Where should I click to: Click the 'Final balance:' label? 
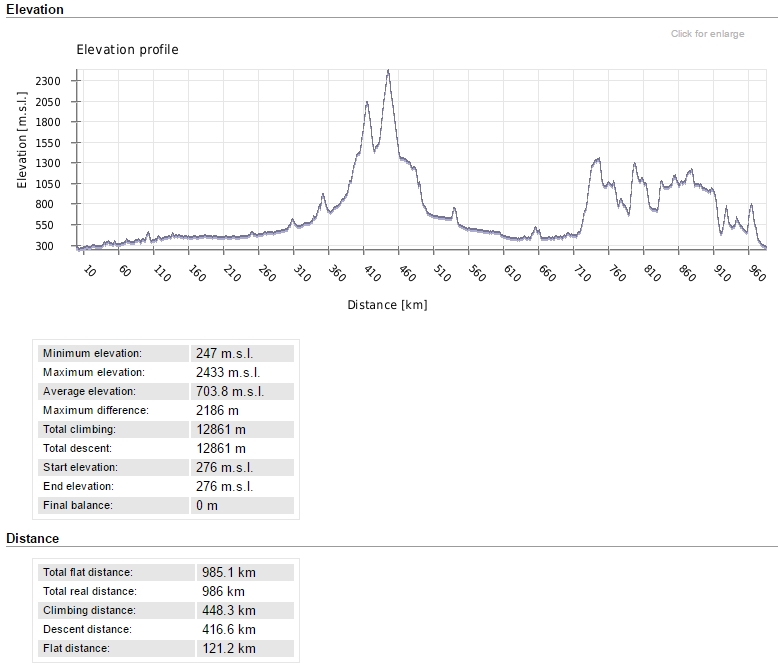pos(78,505)
